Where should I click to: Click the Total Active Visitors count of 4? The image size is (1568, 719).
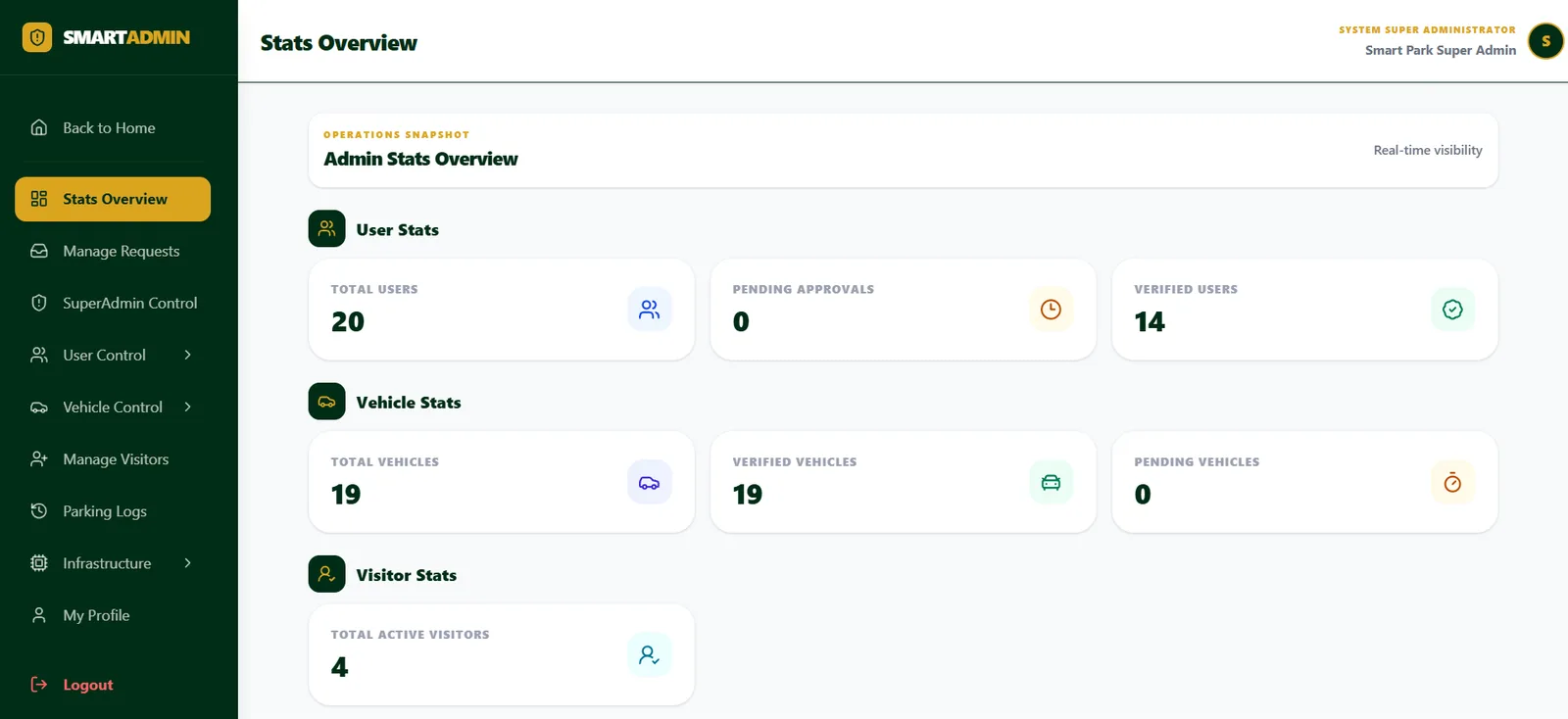pyautogui.click(x=340, y=667)
